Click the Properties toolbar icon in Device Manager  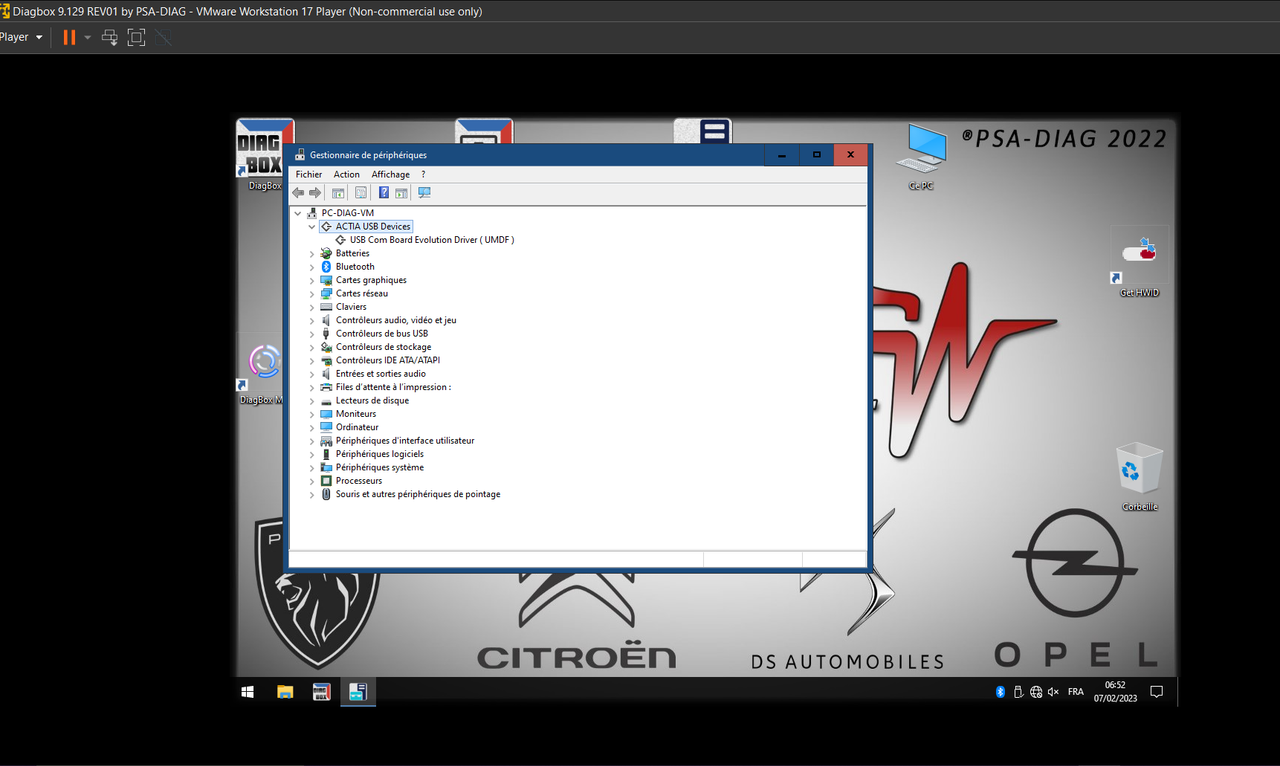tap(360, 193)
